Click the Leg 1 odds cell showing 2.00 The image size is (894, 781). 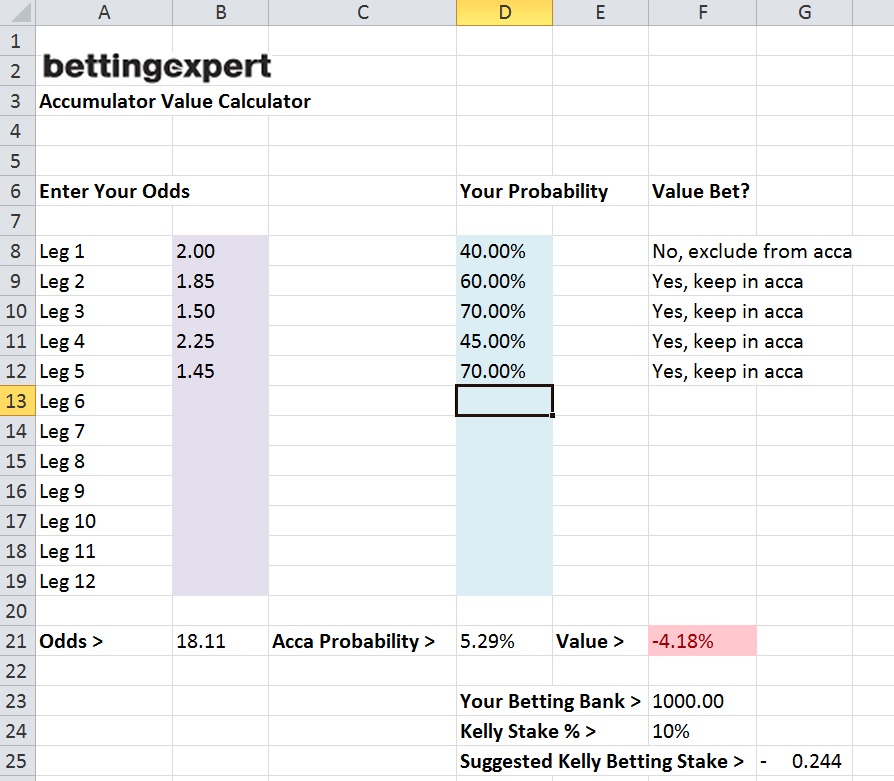220,251
